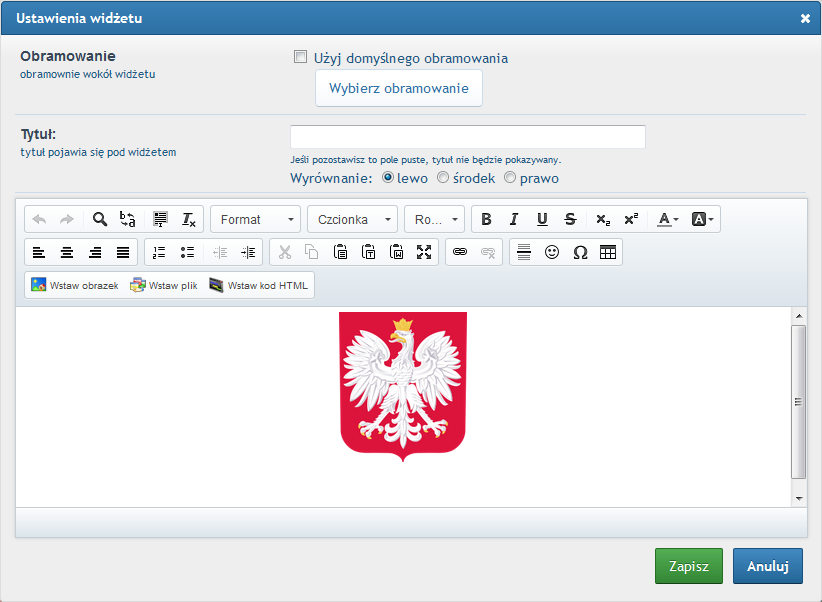Apply Superscript formatting
Screen dimensions: 822x602
(631, 219)
